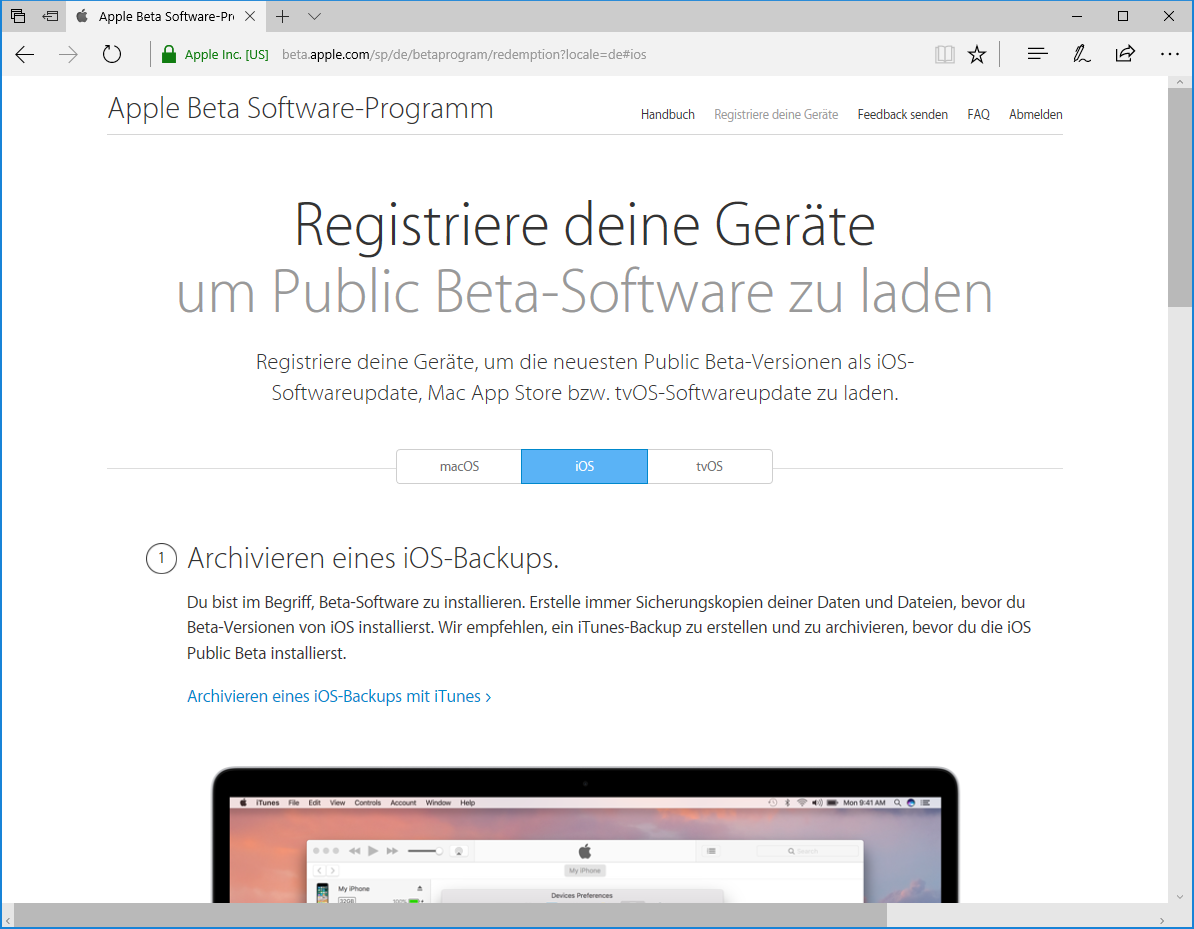This screenshot has width=1194, height=929.
Task: Click the browser Back arrow
Action: [x=25, y=55]
